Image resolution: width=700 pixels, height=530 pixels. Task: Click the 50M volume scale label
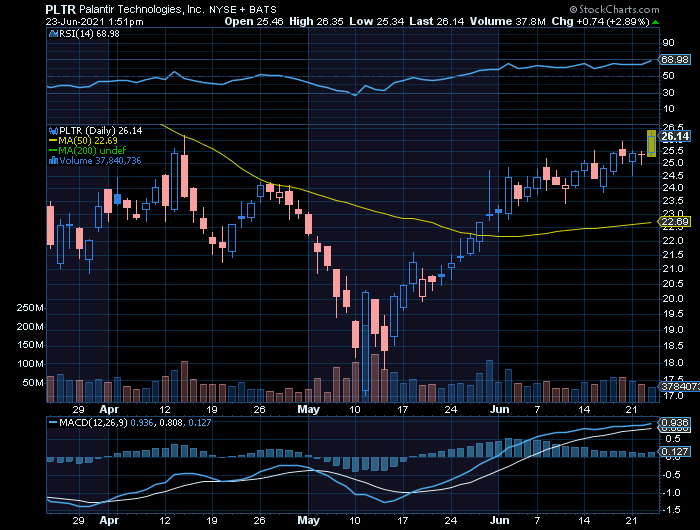click(x=33, y=383)
